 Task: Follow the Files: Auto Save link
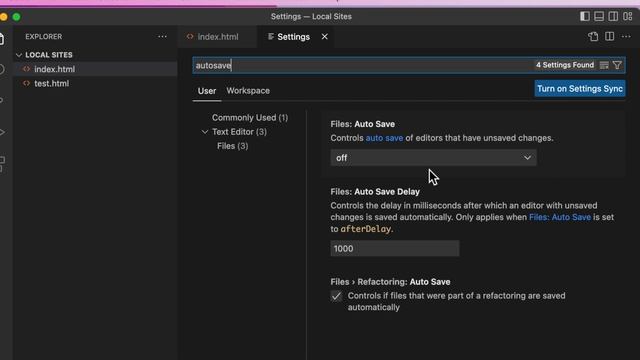pyautogui.click(x=560, y=217)
